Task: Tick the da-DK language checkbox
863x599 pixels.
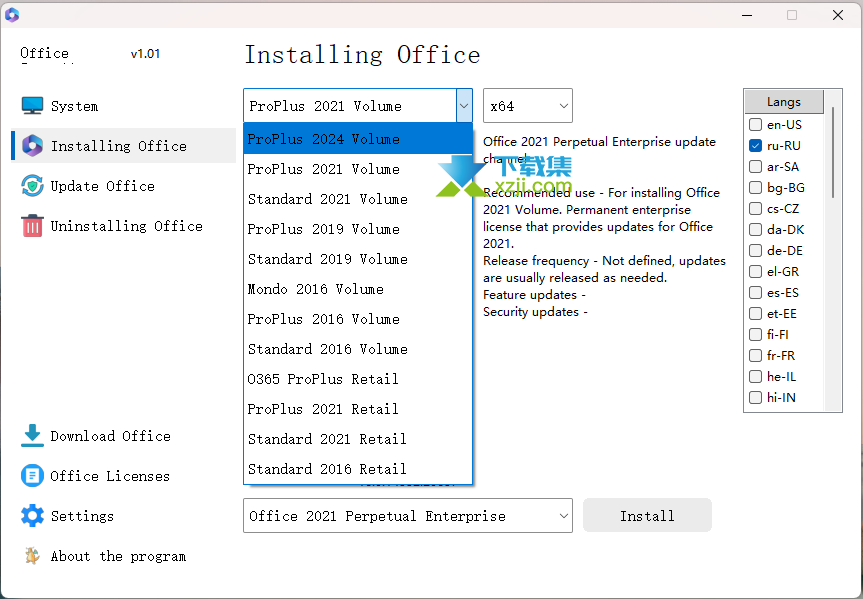Action: pos(756,230)
